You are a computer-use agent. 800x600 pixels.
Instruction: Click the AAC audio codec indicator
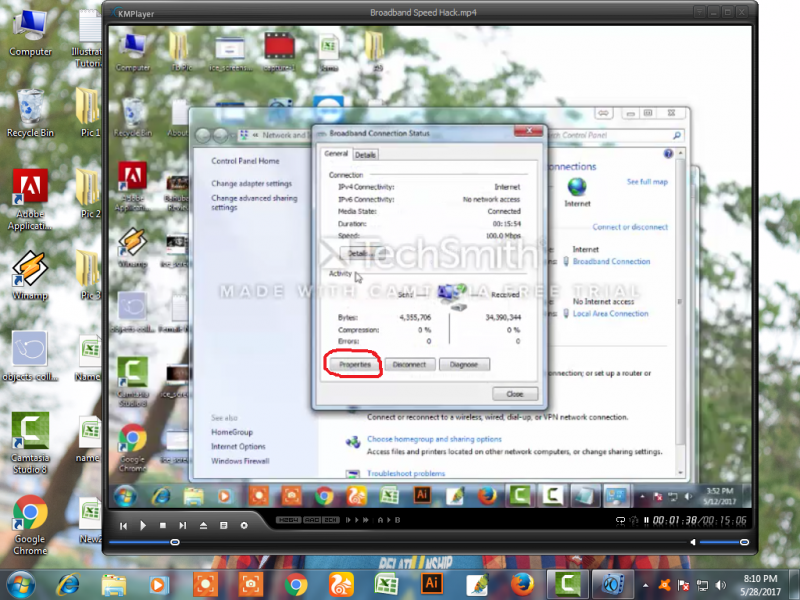[312, 520]
